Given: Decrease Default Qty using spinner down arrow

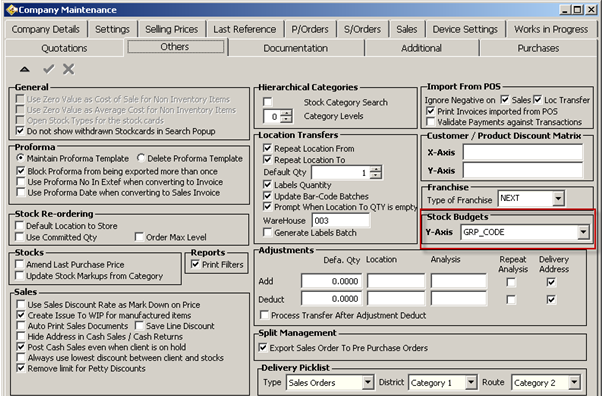Looking at the screenshot, I should (x=376, y=176).
